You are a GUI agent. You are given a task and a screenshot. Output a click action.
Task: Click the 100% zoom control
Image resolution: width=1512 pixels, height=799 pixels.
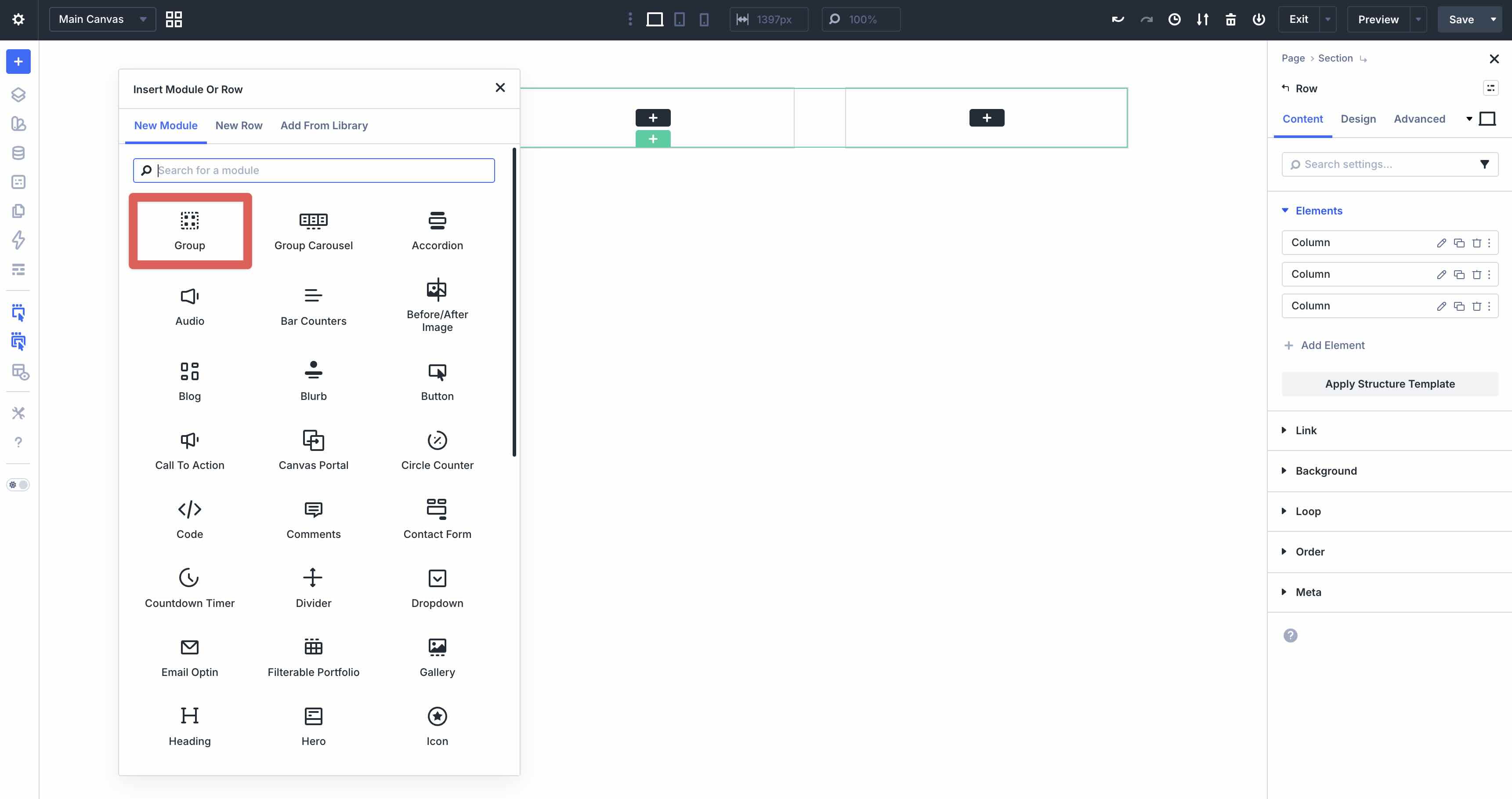click(860, 19)
